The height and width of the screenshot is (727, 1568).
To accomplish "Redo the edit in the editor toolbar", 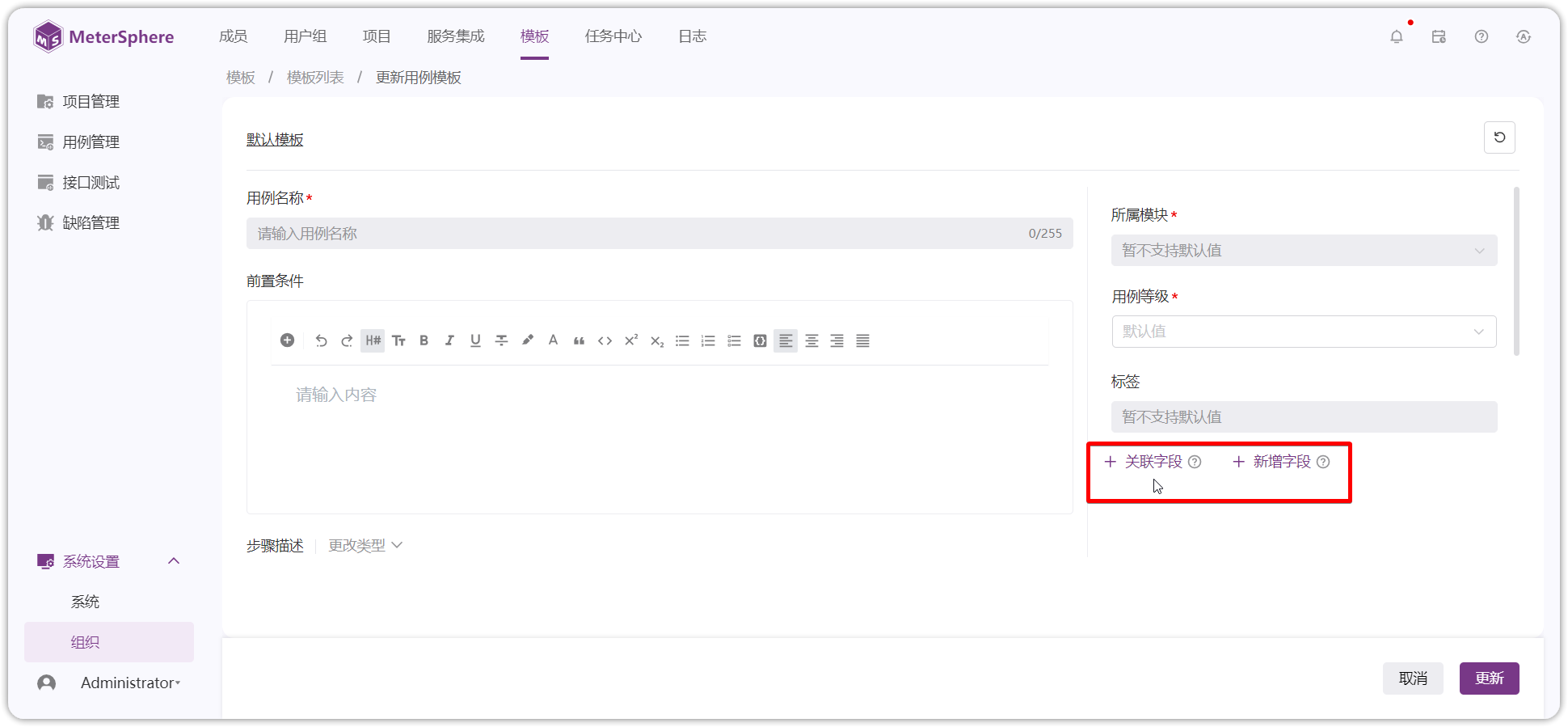I will (x=347, y=340).
